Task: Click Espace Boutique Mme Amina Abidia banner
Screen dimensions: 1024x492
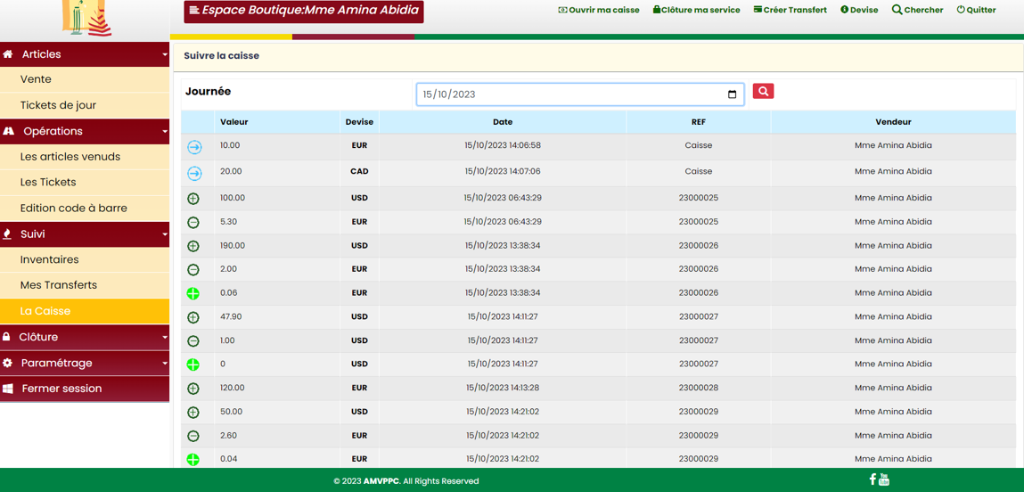Action: pos(304,11)
